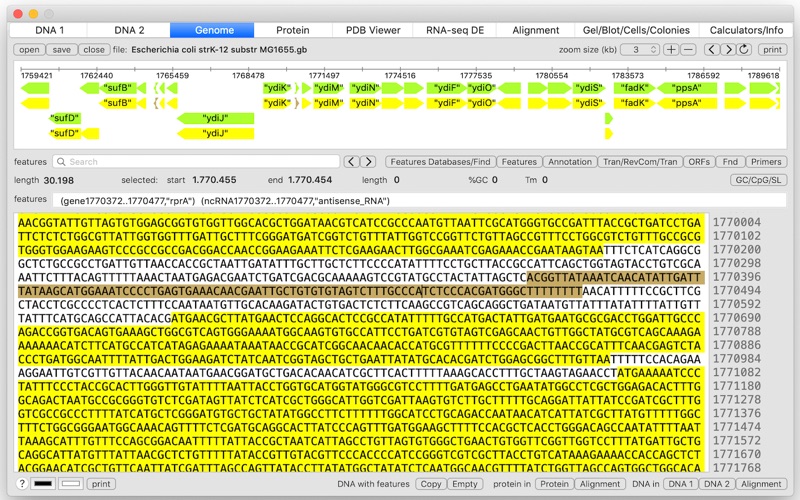
Task: Click the bottom-left print button
Action: [101, 484]
